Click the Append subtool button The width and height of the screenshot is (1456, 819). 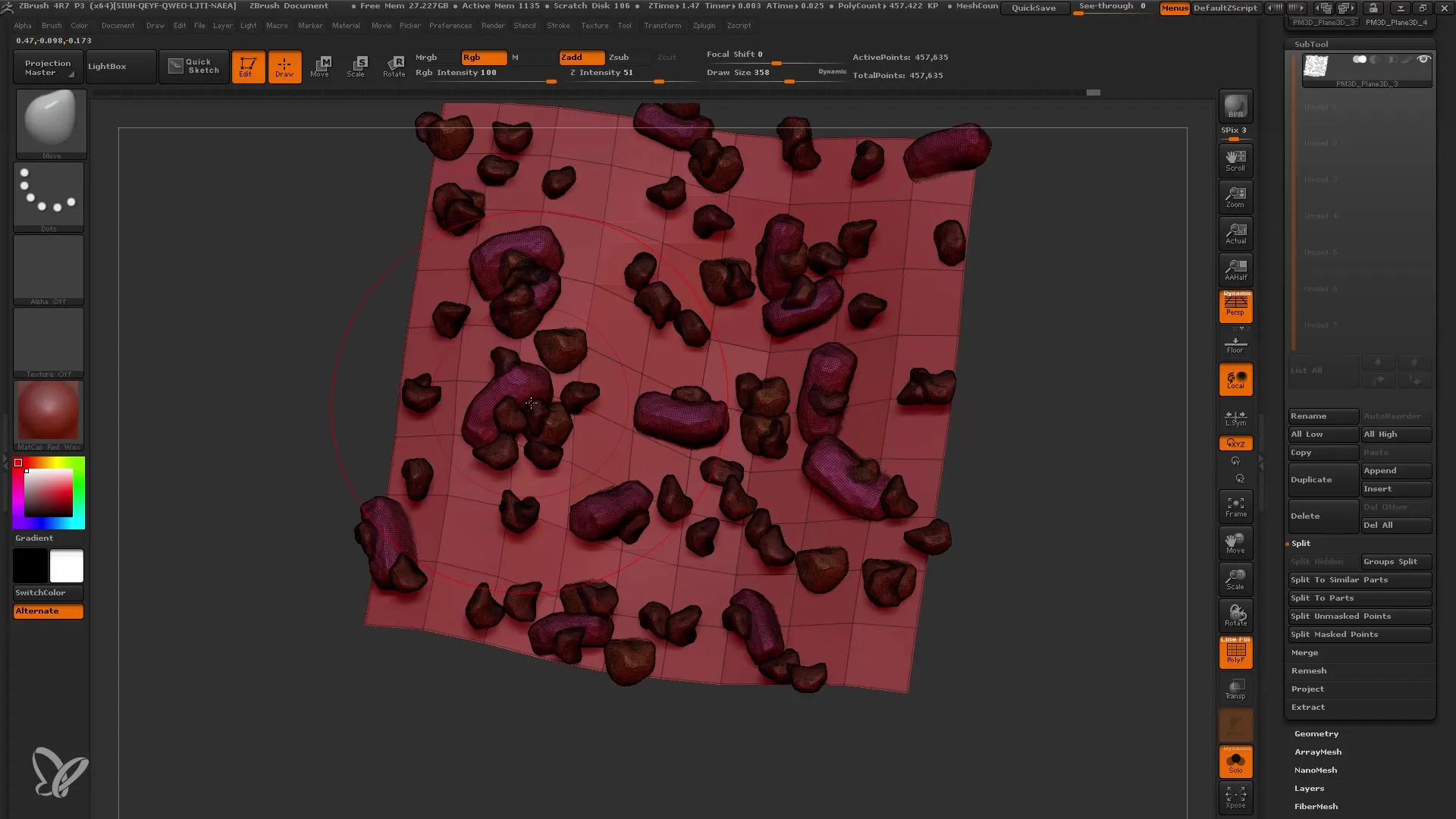[1397, 471]
